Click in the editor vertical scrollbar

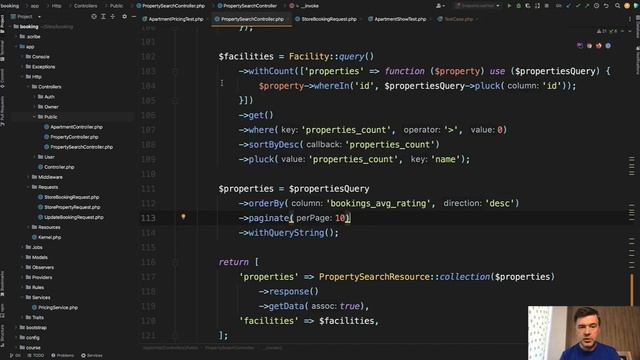coord(632,184)
